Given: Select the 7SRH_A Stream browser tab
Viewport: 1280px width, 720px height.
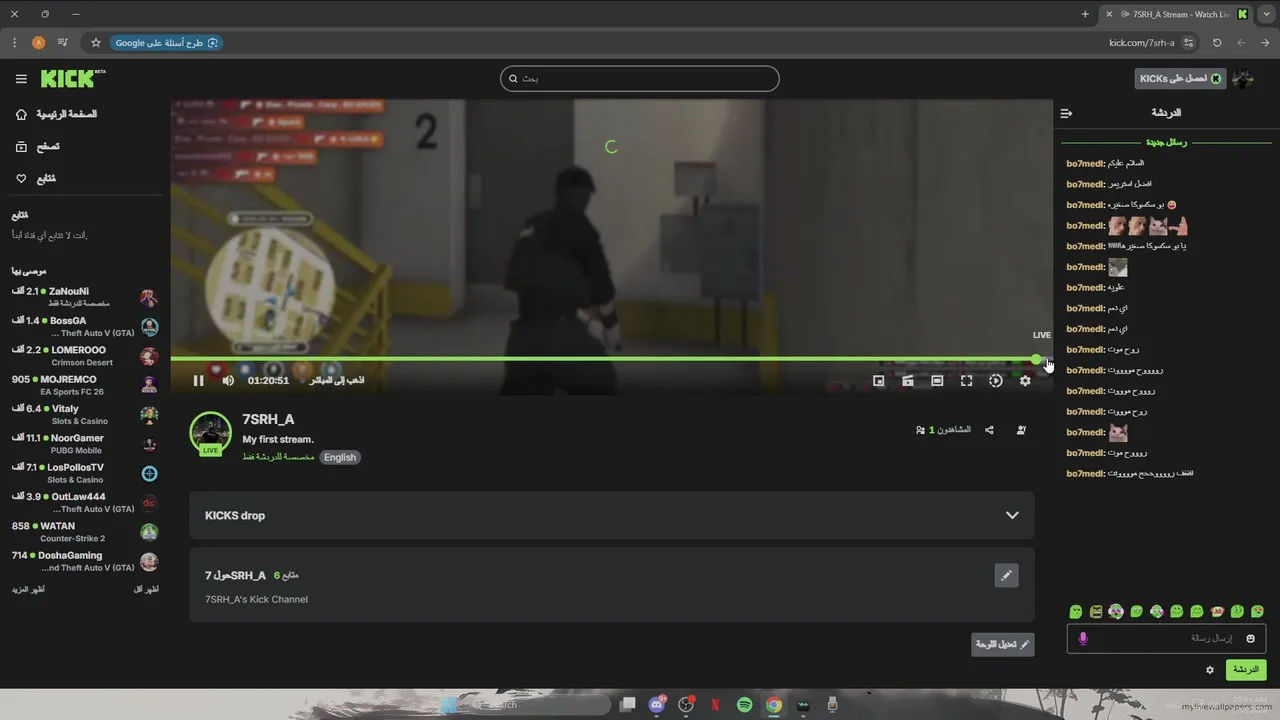Looking at the screenshot, I should click(1177, 14).
